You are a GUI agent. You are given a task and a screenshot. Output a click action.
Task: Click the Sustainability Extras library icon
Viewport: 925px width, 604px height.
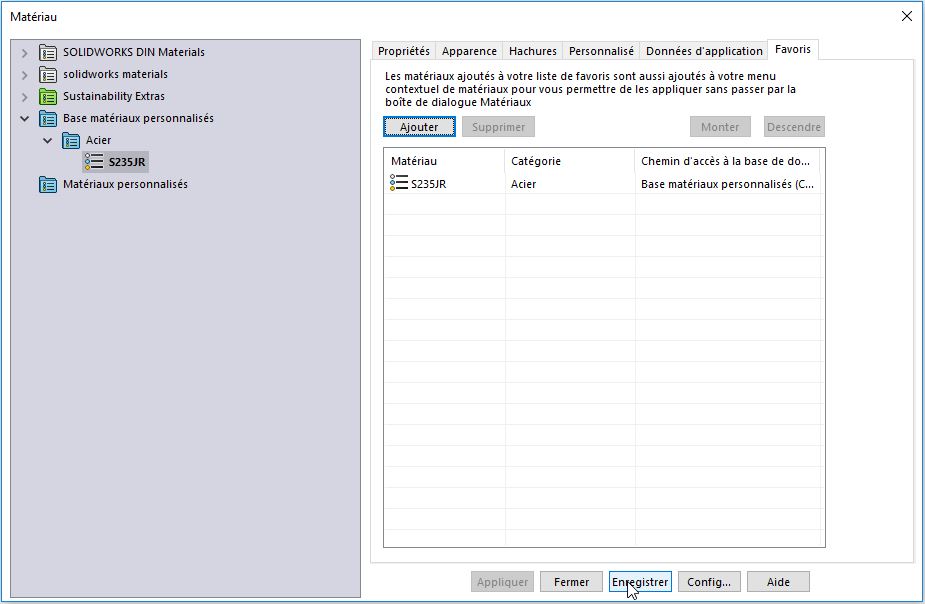point(48,96)
